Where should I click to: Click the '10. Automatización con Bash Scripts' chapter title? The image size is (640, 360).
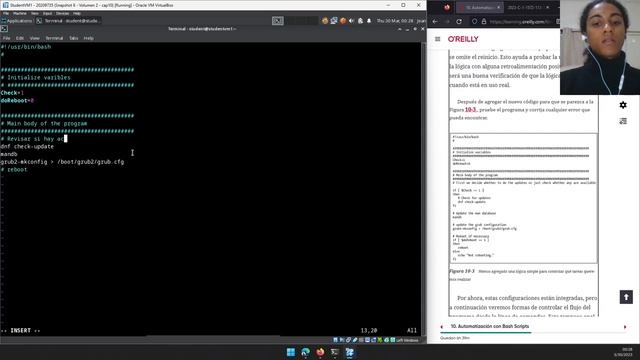pos(489,327)
